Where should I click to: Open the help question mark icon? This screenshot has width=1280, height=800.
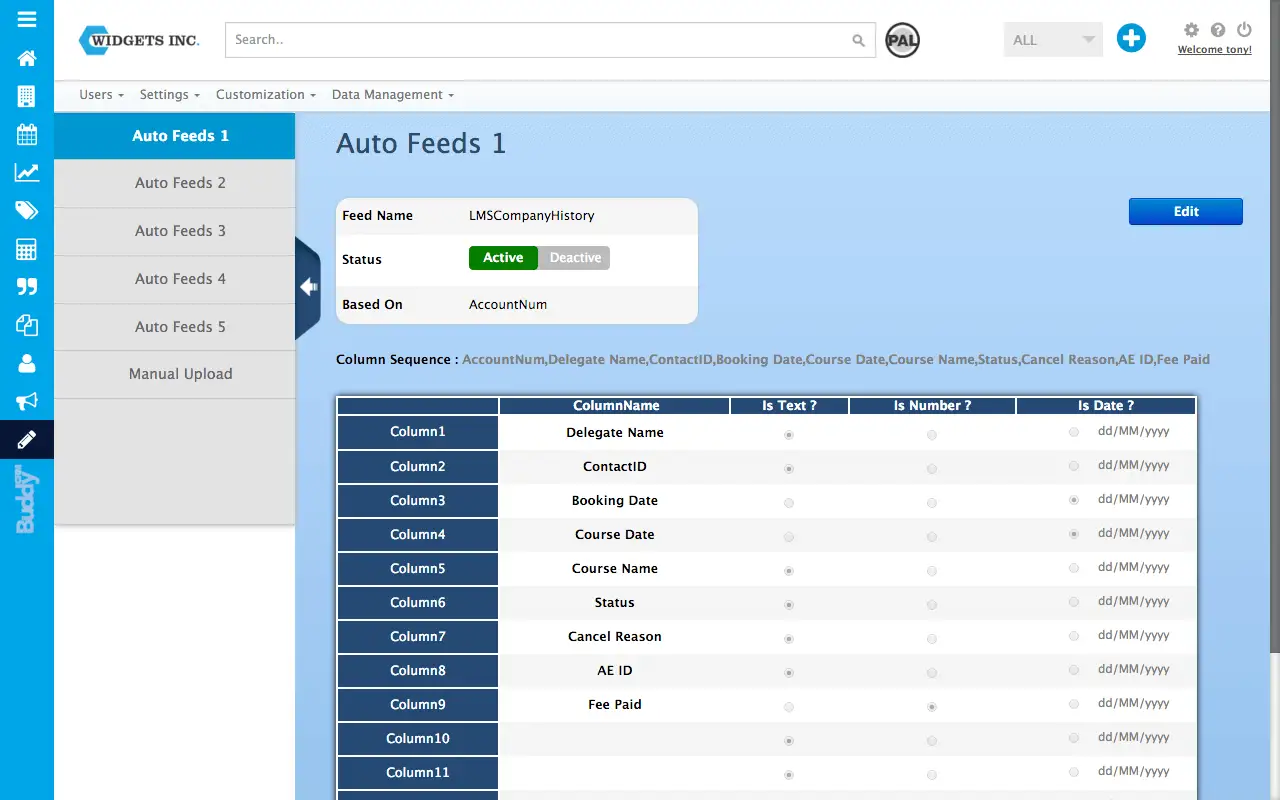(x=1218, y=30)
